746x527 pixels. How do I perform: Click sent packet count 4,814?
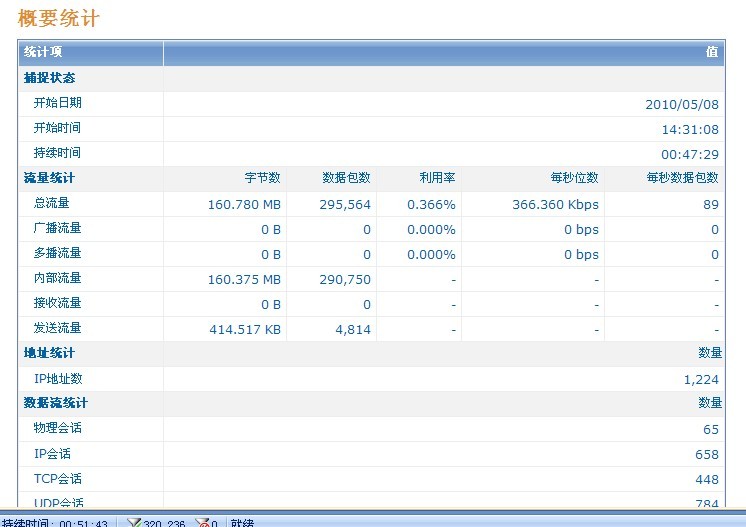(353, 330)
